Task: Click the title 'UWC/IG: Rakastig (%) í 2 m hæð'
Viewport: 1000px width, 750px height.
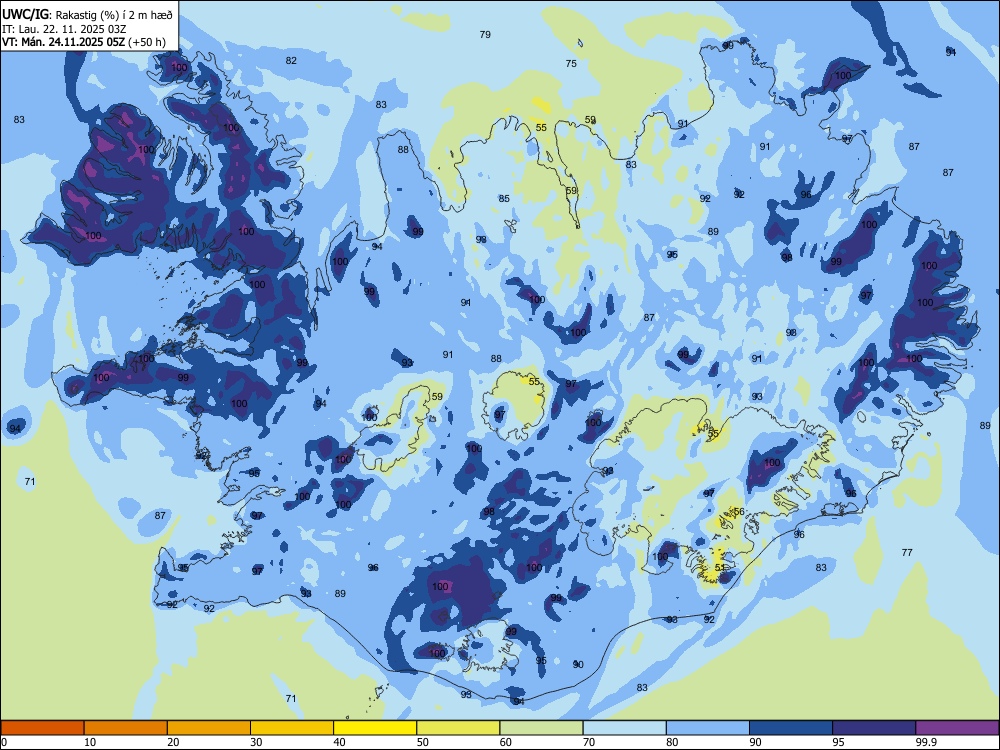Action: (87, 14)
